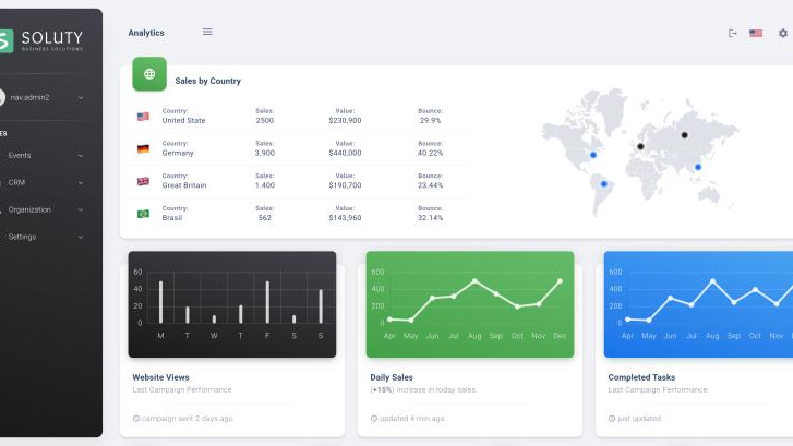The image size is (793, 446).
Task: Open Organization in the sidebar
Action: click(29, 209)
